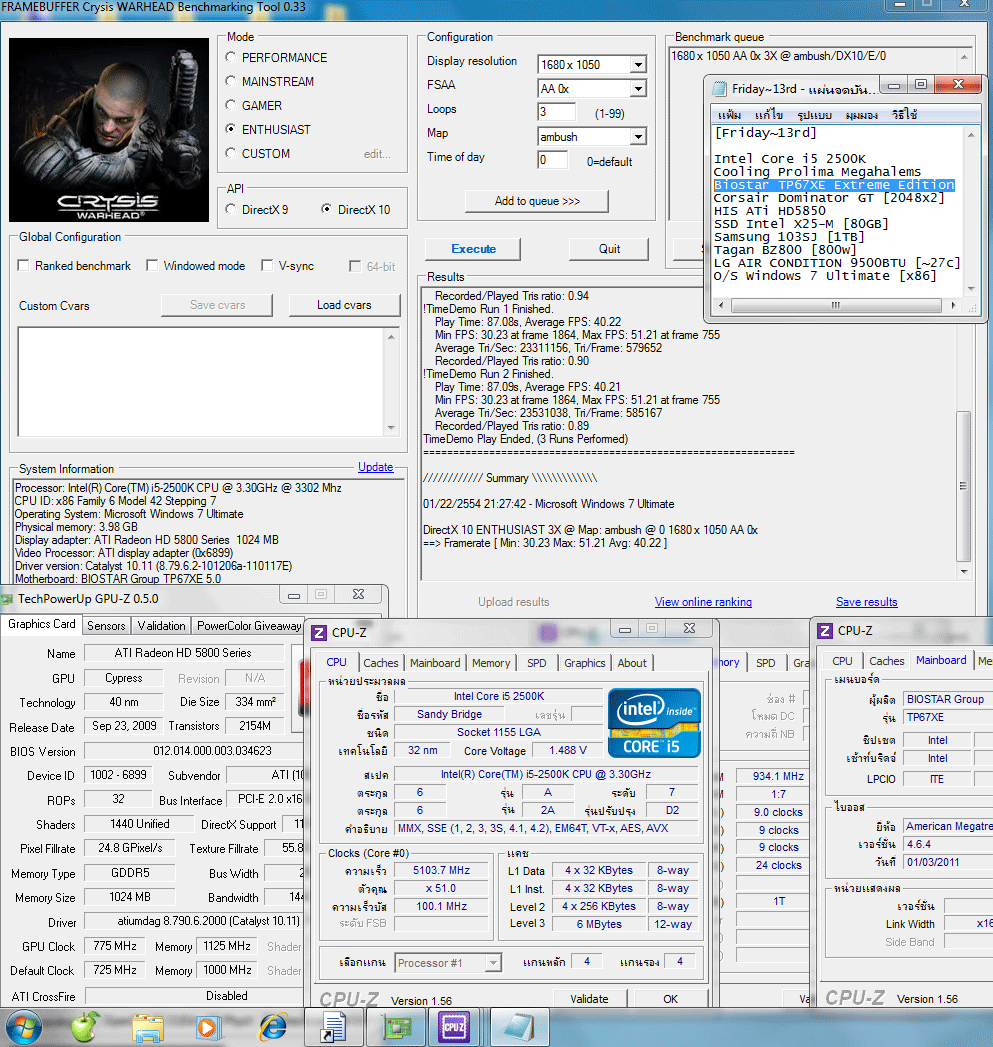Click Load cvars button

[x=344, y=305]
